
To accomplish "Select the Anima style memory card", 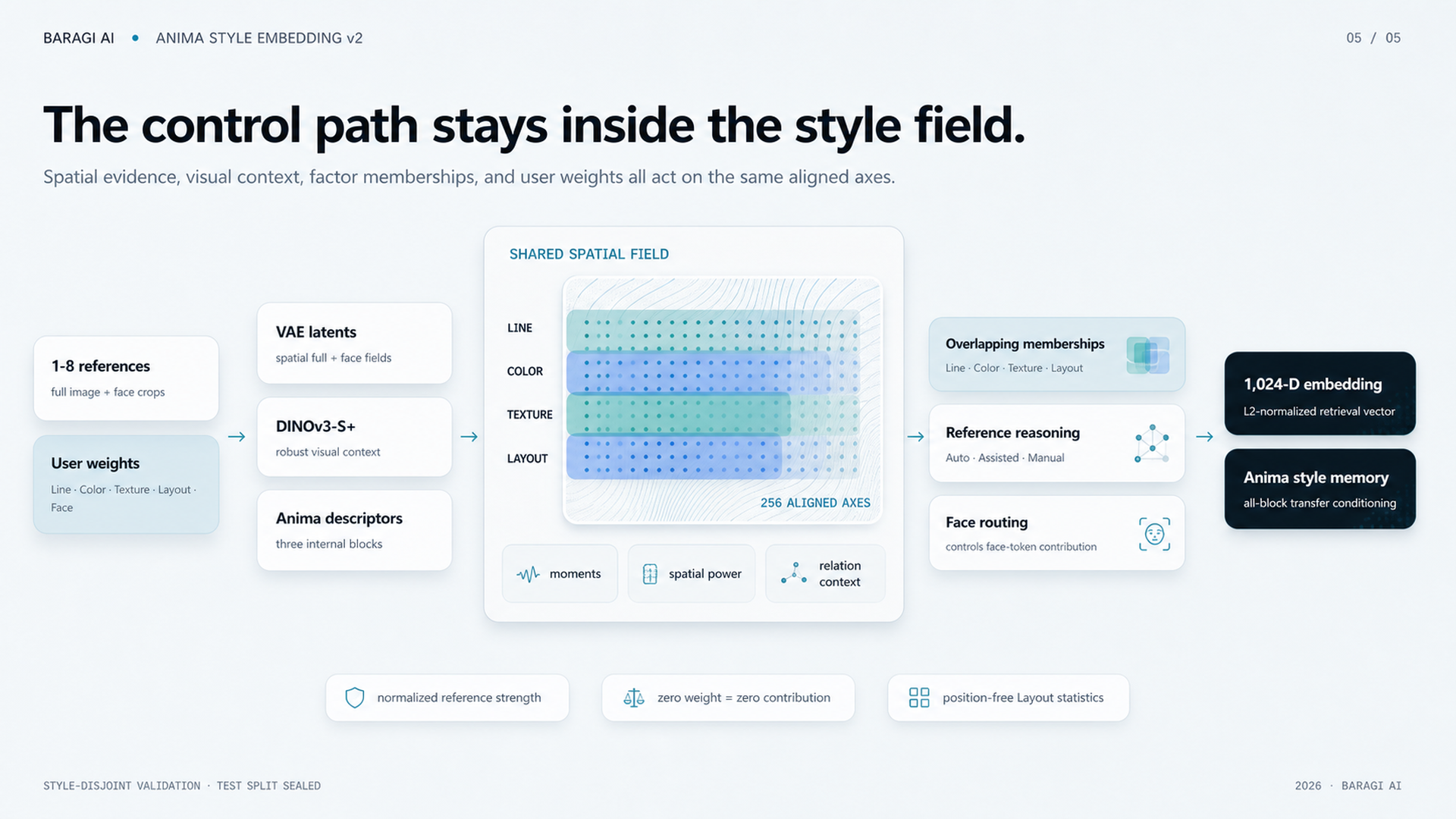I will coord(1319,489).
